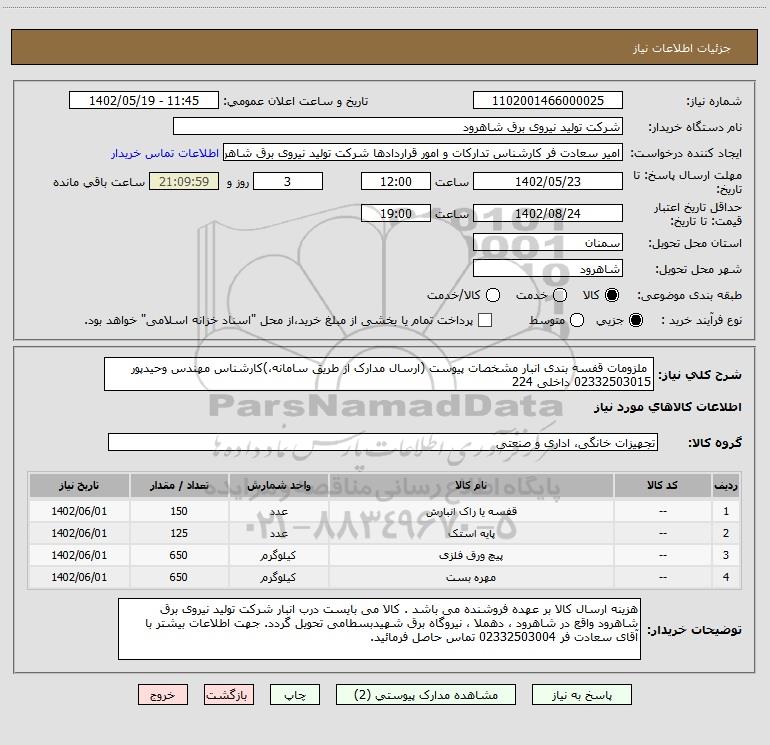Click quantity 125 in پایه استک row
The width and height of the screenshot is (770, 745).
[179, 533]
